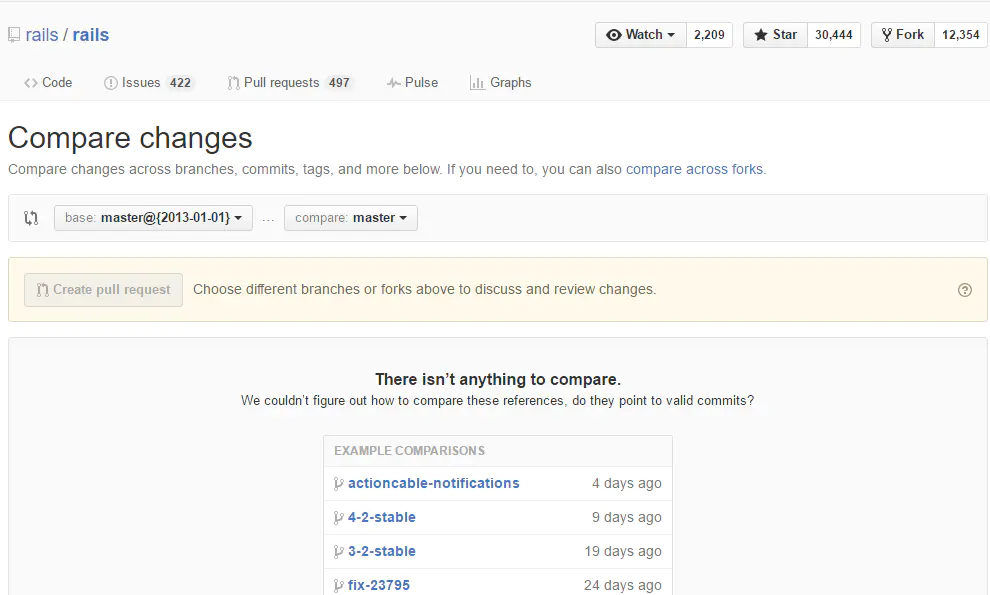Image resolution: width=990 pixels, height=595 pixels.
Task: Expand the compare master dropdown
Action: point(351,218)
